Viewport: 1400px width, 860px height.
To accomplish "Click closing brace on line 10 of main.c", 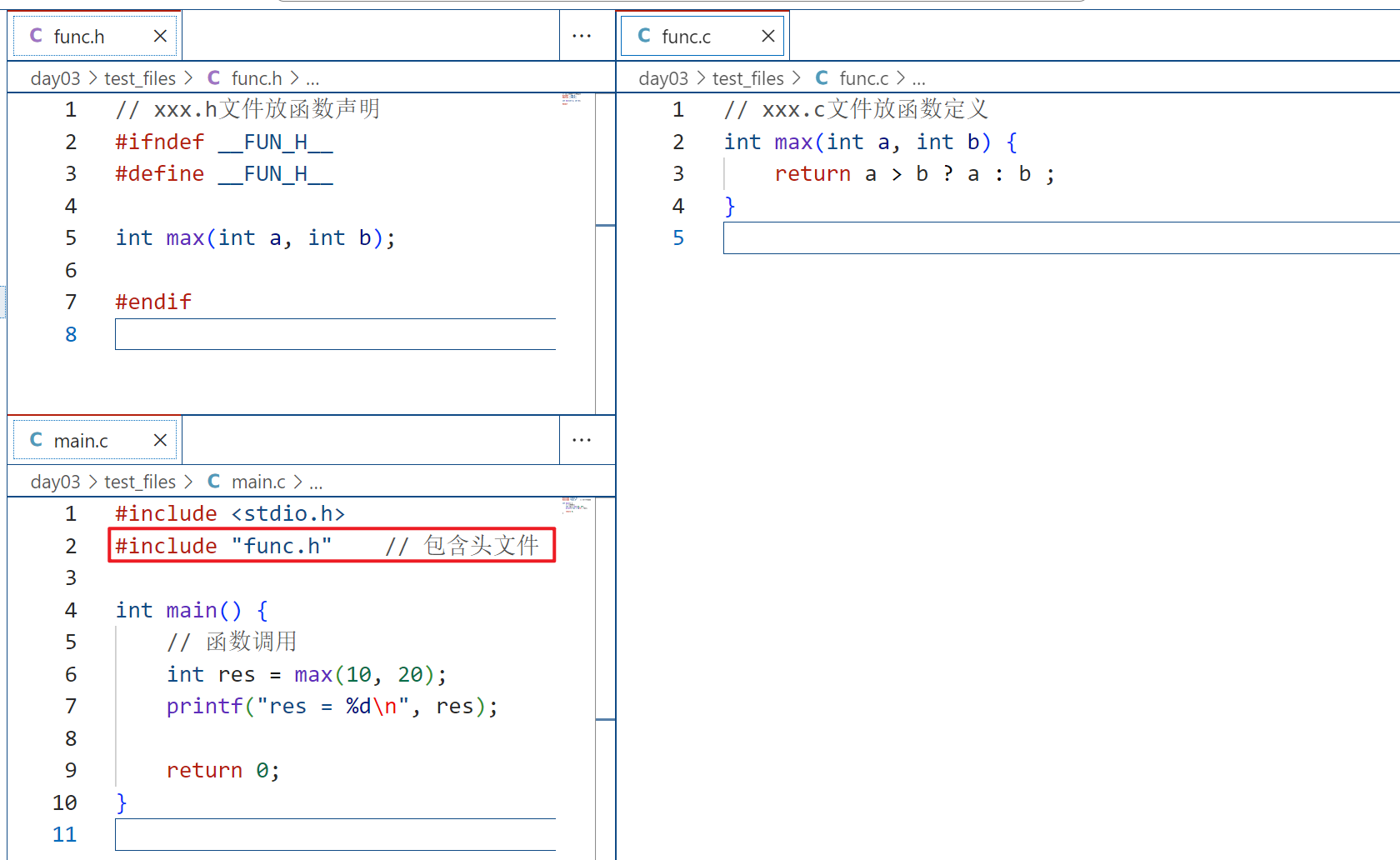I will (122, 802).
